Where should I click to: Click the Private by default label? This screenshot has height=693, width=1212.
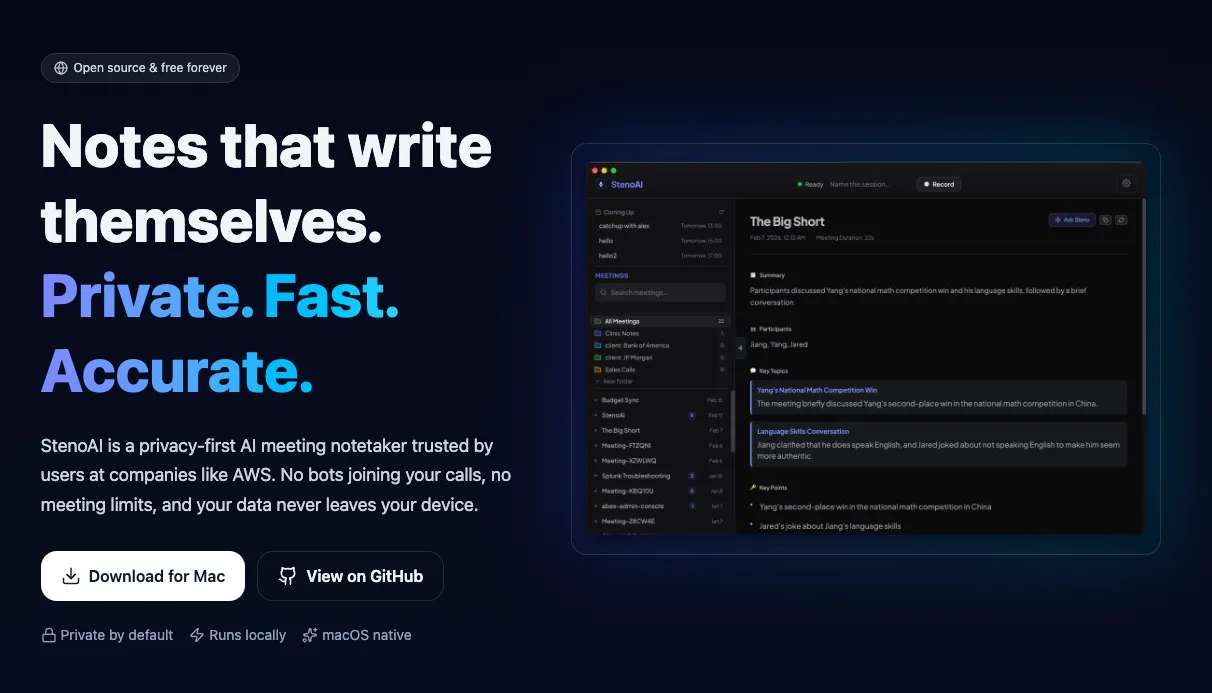coord(117,635)
